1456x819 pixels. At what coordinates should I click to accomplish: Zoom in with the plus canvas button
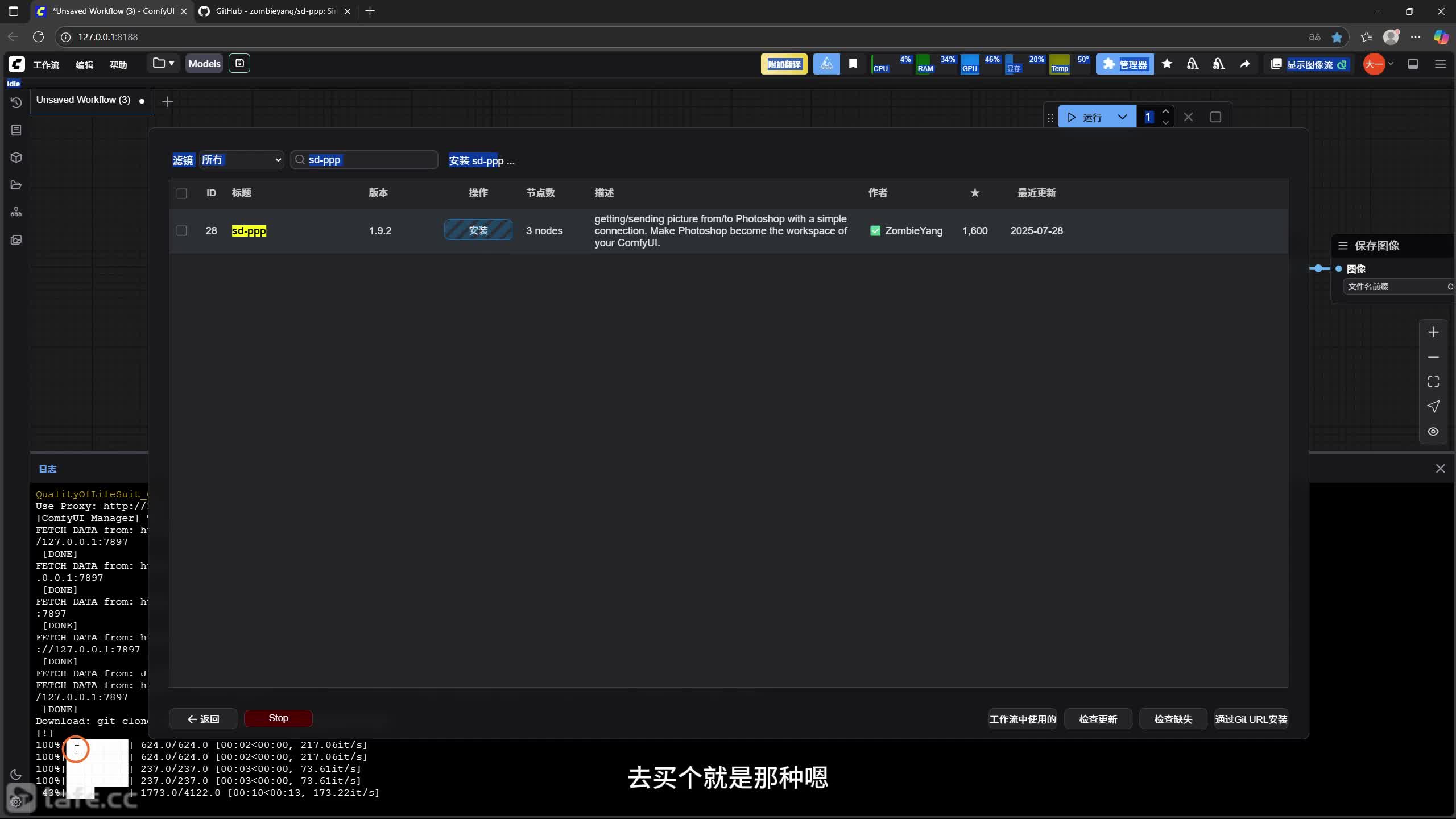[1433, 332]
